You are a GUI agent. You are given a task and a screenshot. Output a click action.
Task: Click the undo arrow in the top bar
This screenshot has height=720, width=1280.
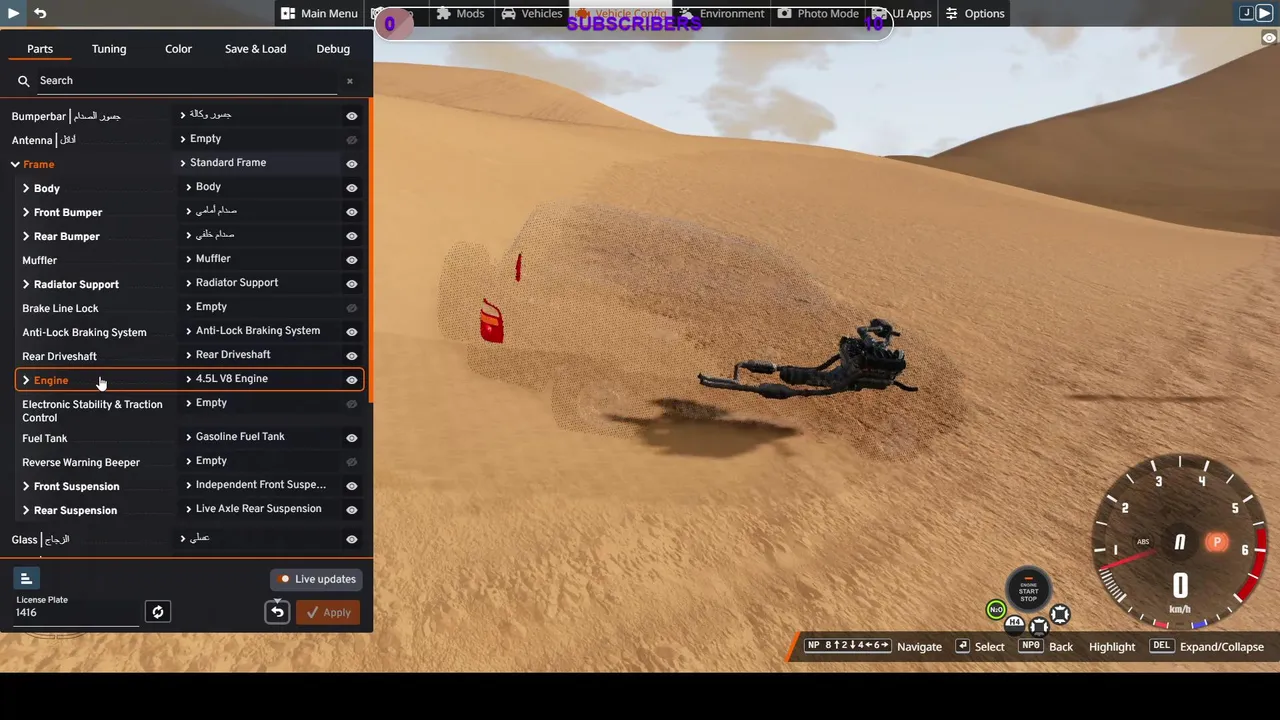(x=40, y=13)
